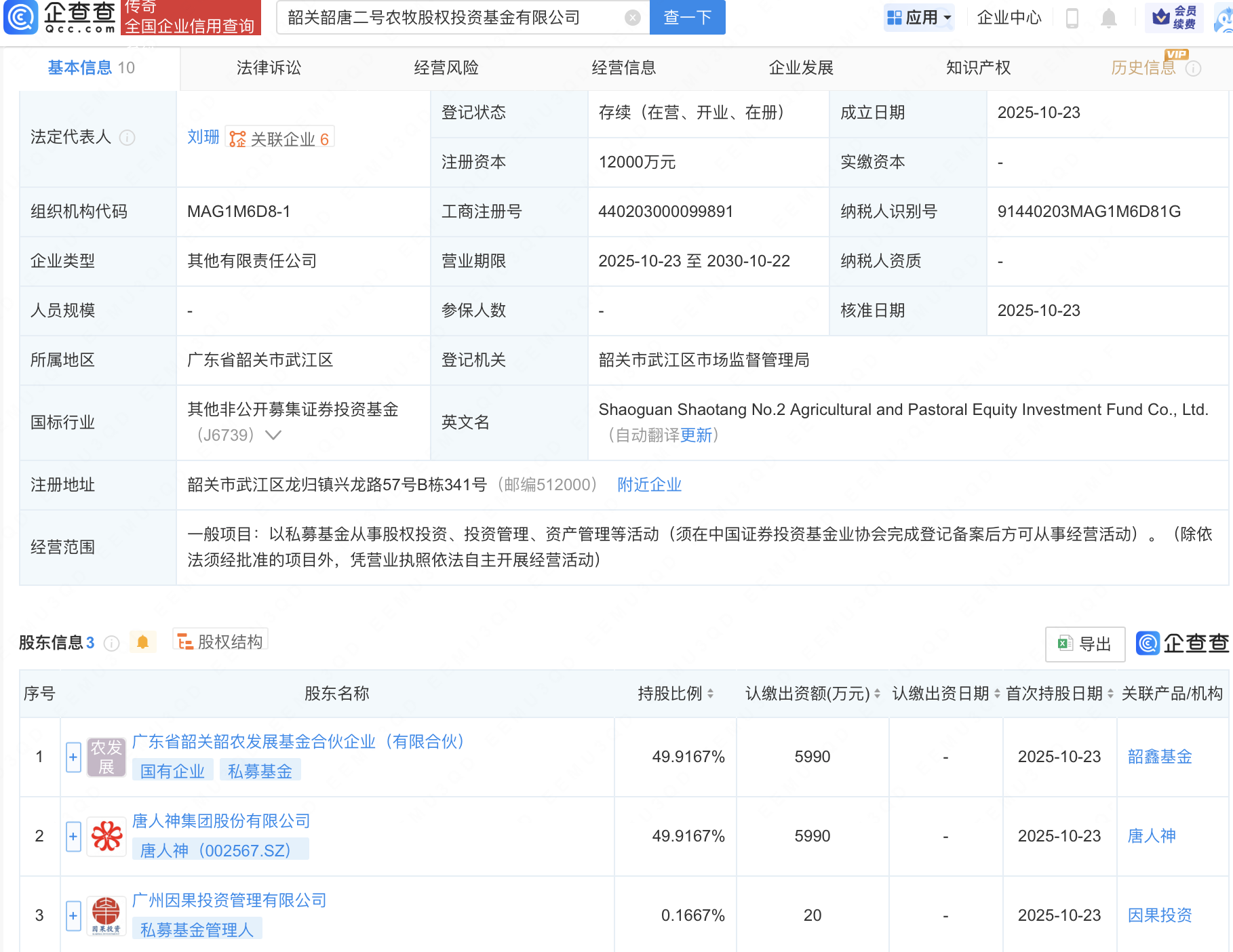Switch to the 法律诉讼 tab

269,68
